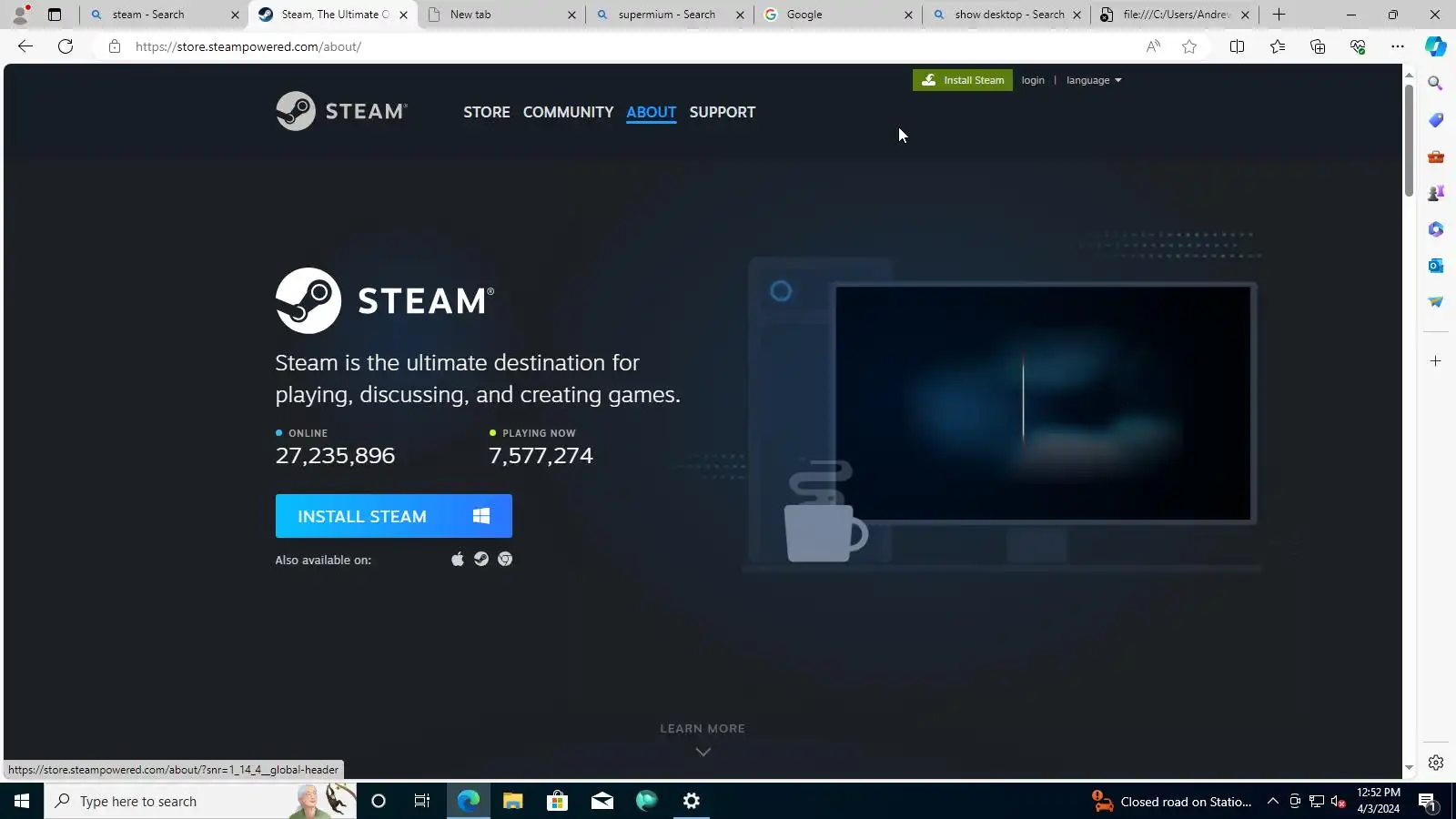Image resolution: width=1456 pixels, height=819 pixels.
Task: Close the Google tab
Action: [x=908, y=15]
